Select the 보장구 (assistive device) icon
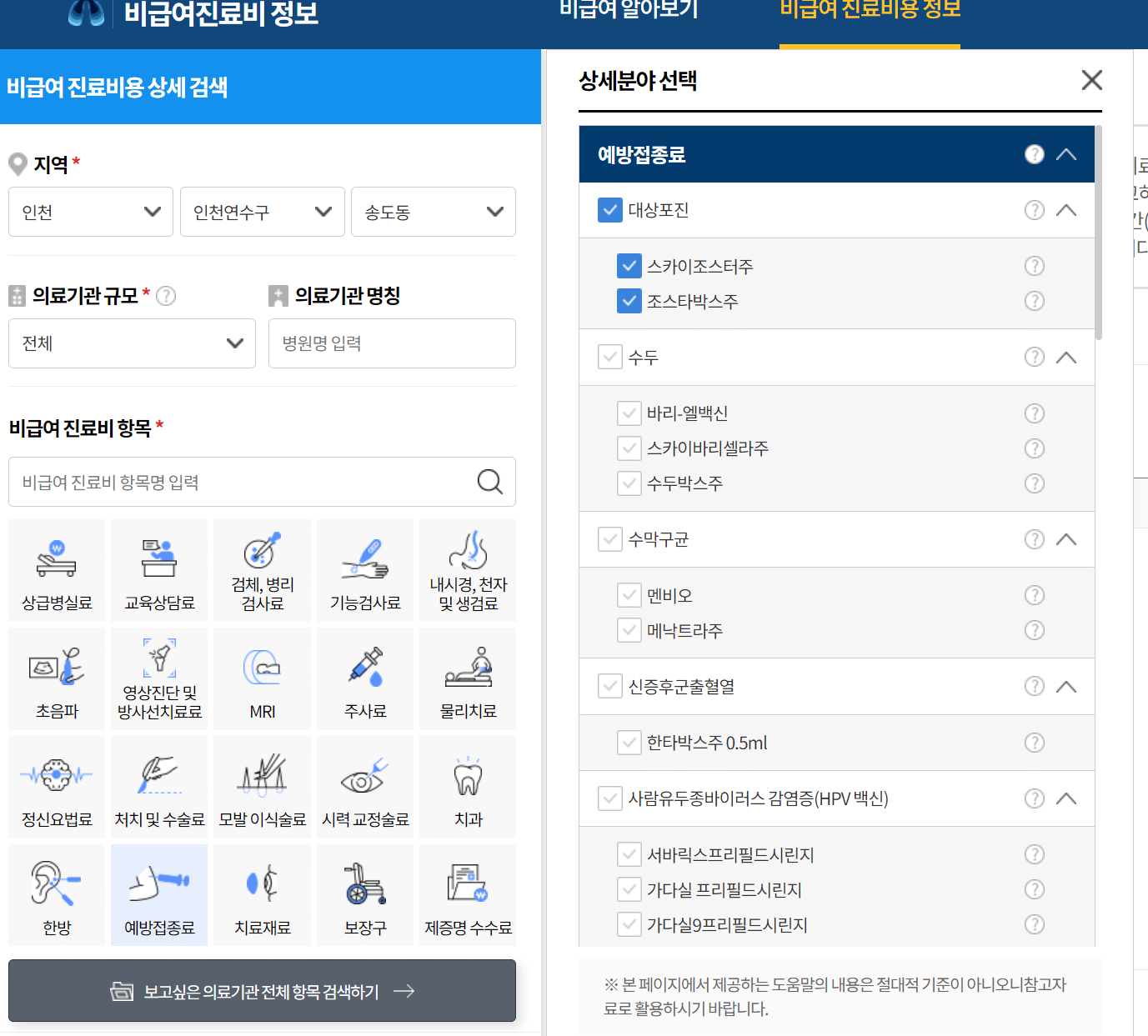This screenshot has height=1036, width=1148. click(x=364, y=894)
